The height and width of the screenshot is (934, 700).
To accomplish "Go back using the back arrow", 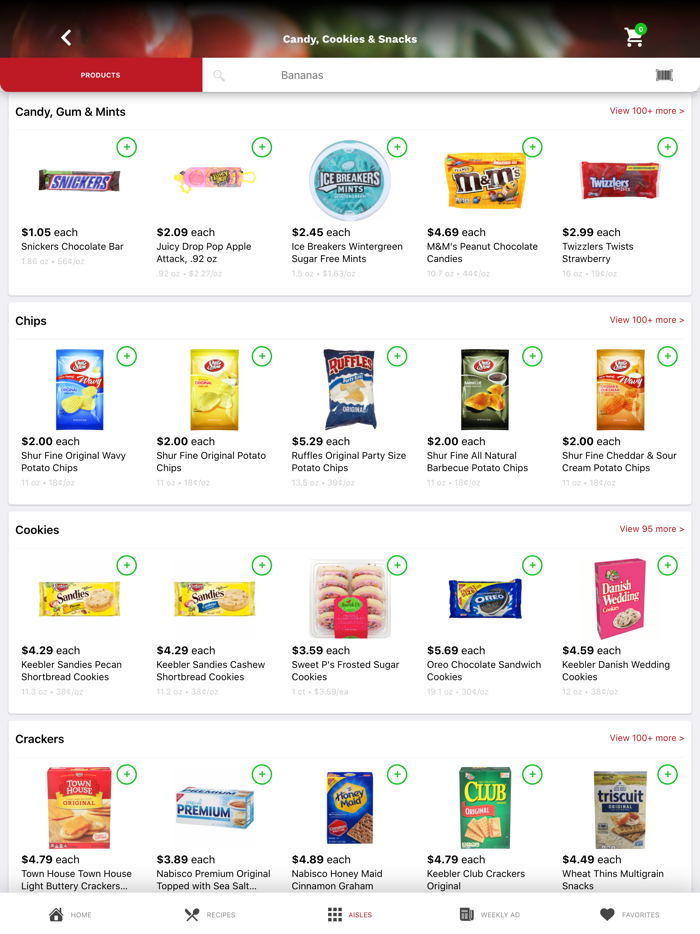I will pyautogui.click(x=66, y=37).
